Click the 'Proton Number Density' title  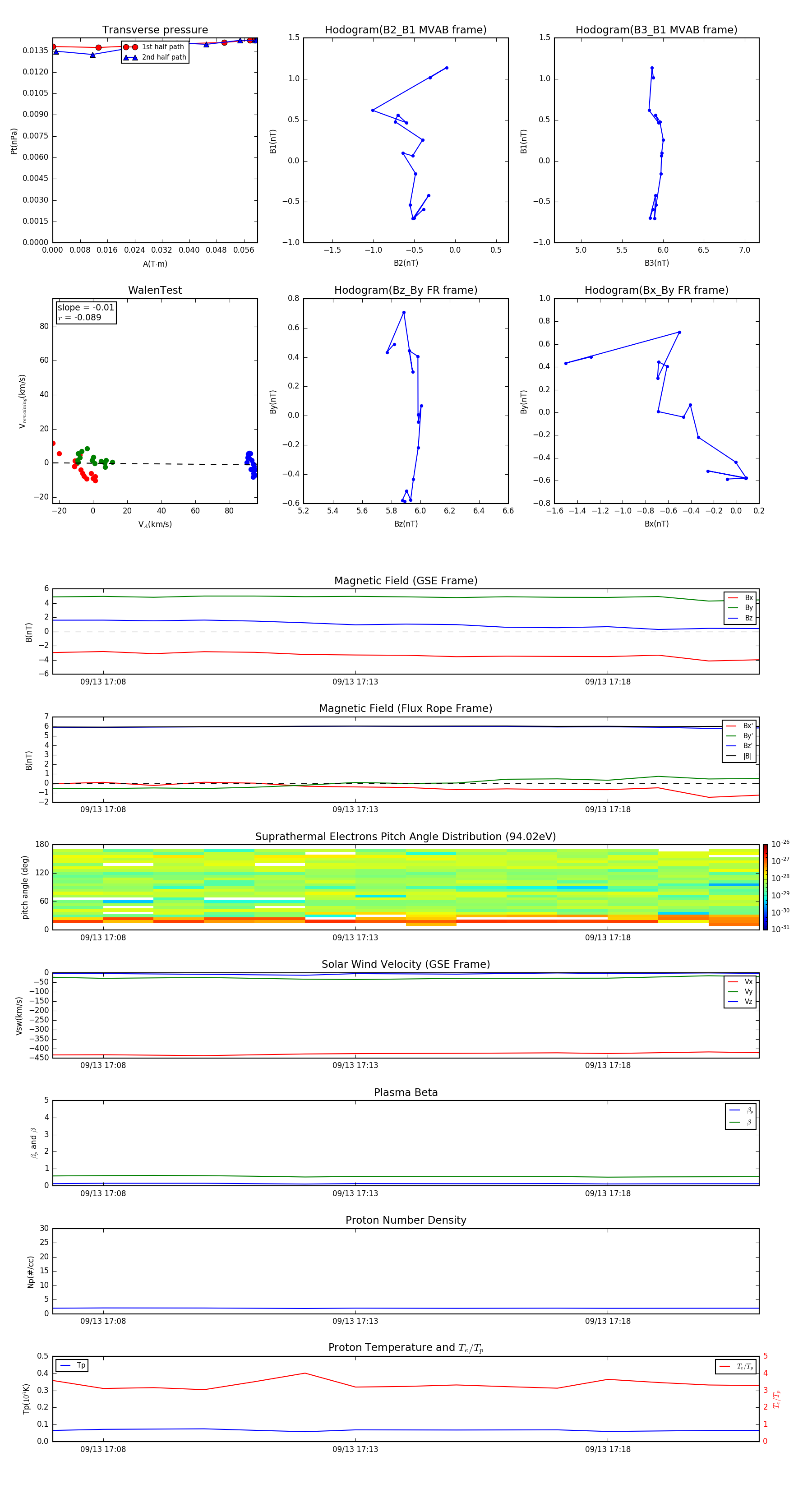(406, 1220)
